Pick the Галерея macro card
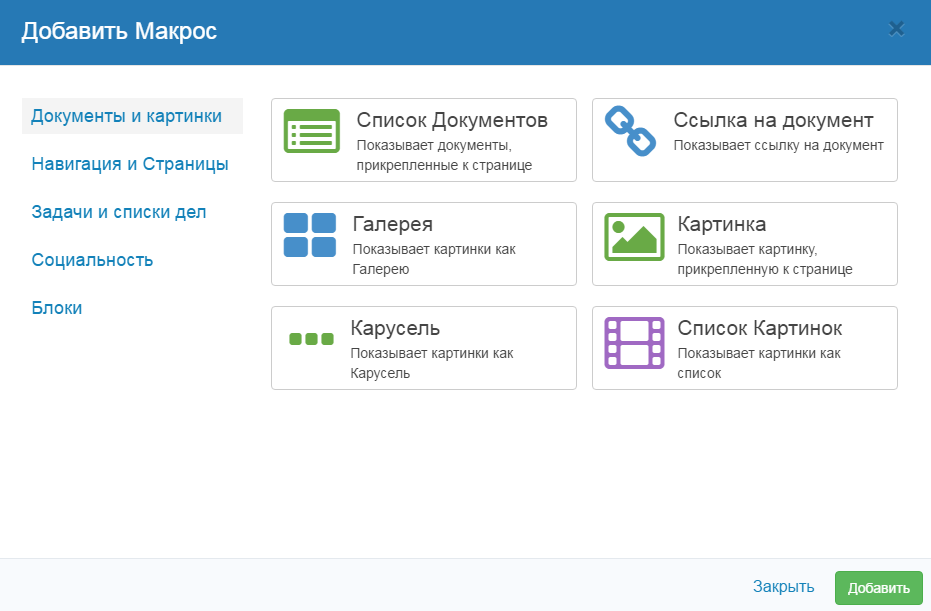Viewport: 931px width, 611px height. [423, 243]
